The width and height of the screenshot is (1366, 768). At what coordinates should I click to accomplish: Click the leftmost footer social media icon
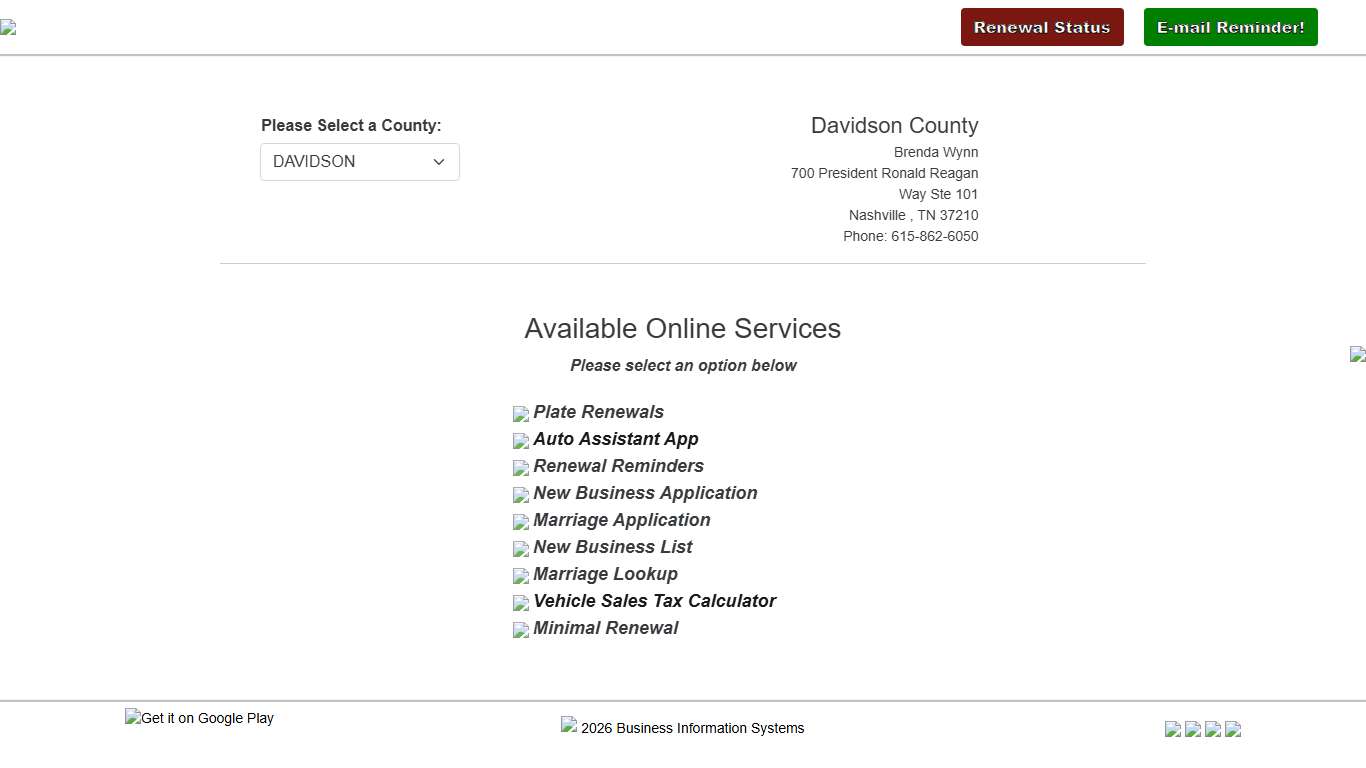[x=1173, y=729]
